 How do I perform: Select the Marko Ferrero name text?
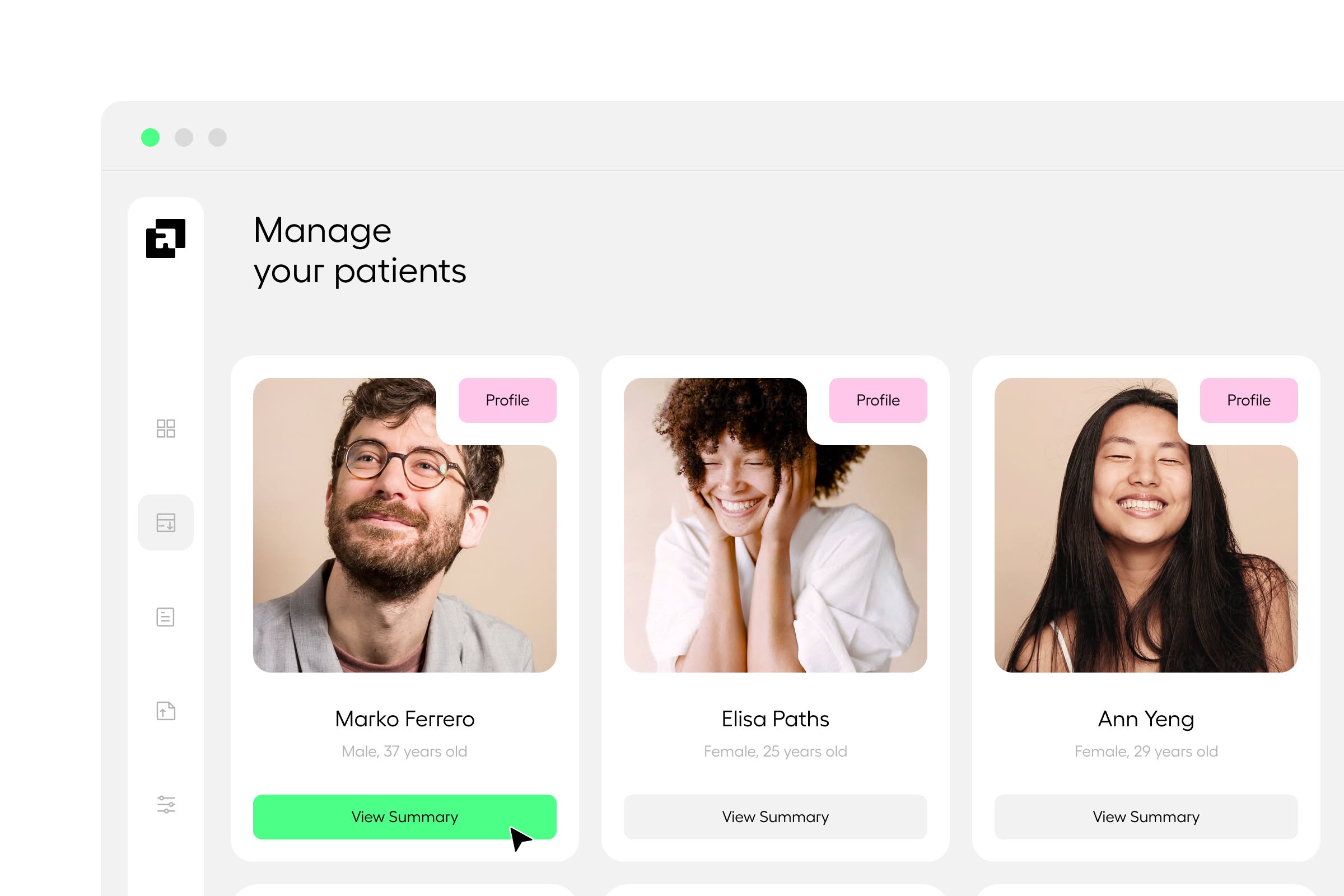(404, 719)
